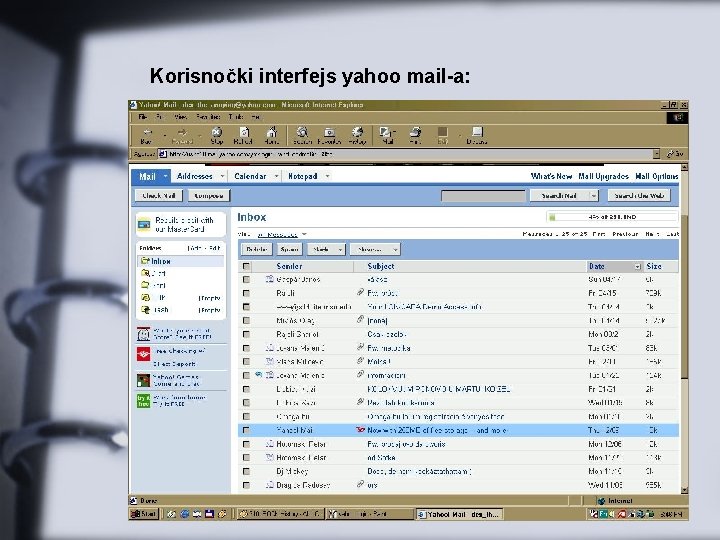Open the Search pane via toolbar icon

pos(302,132)
